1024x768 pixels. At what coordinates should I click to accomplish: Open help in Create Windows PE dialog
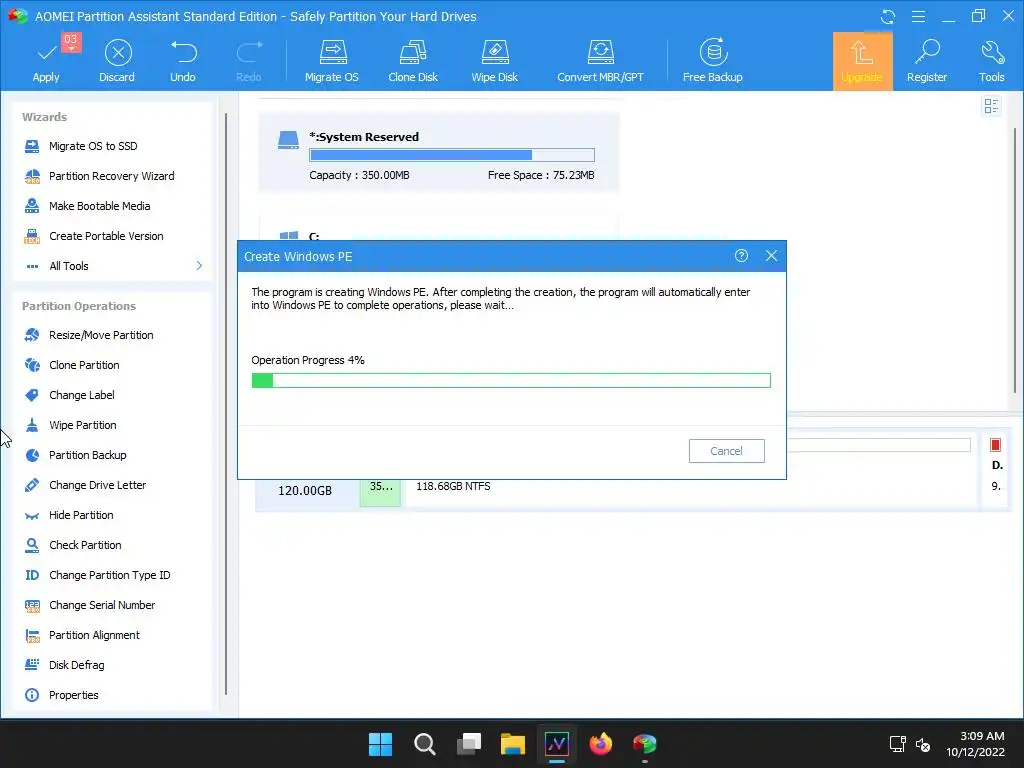pyautogui.click(x=741, y=256)
